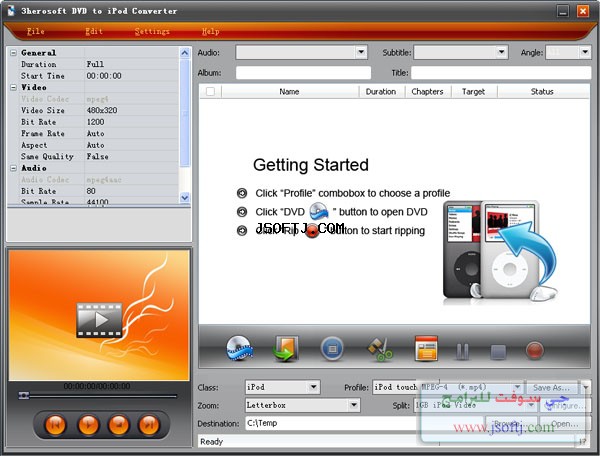Click properties panel scroll down arrow
This screenshot has width=600, height=456.
184,197
